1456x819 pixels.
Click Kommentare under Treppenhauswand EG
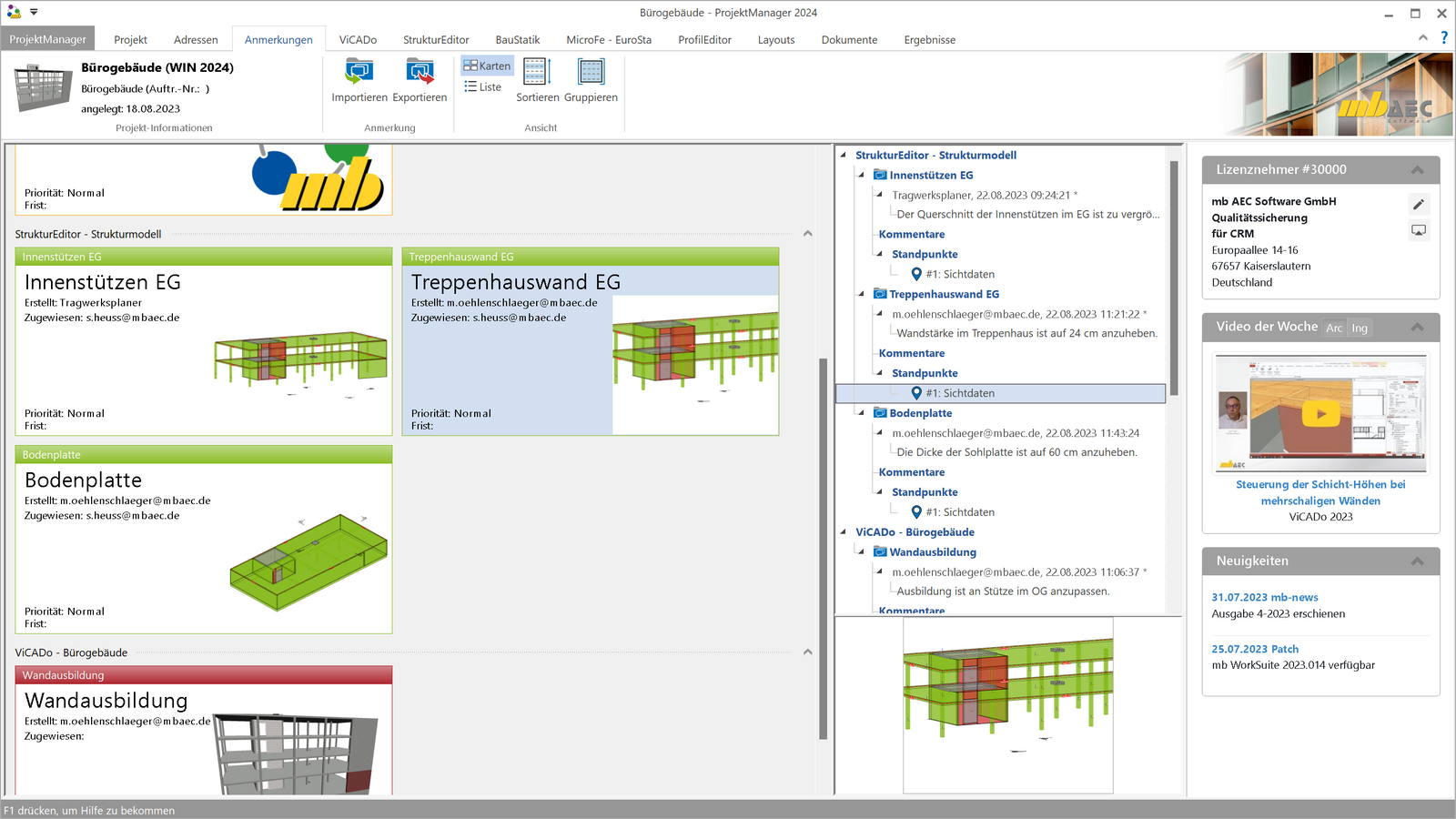tap(912, 353)
